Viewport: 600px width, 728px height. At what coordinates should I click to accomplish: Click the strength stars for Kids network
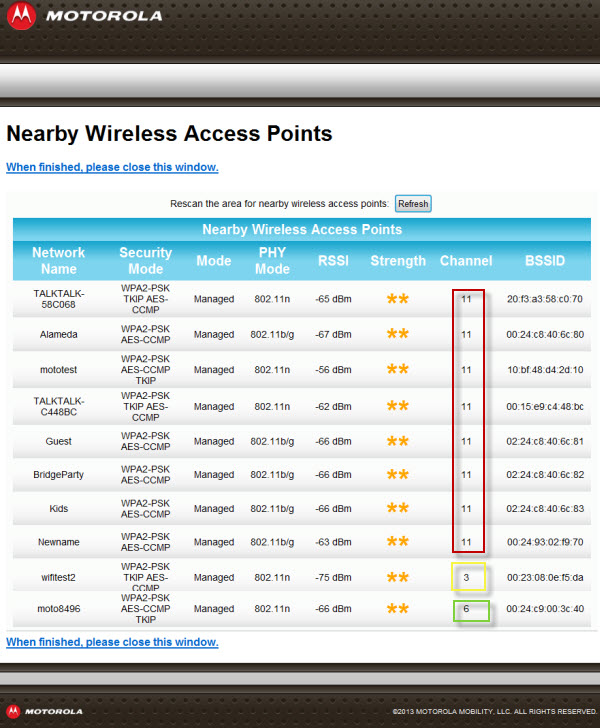click(x=397, y=509)
